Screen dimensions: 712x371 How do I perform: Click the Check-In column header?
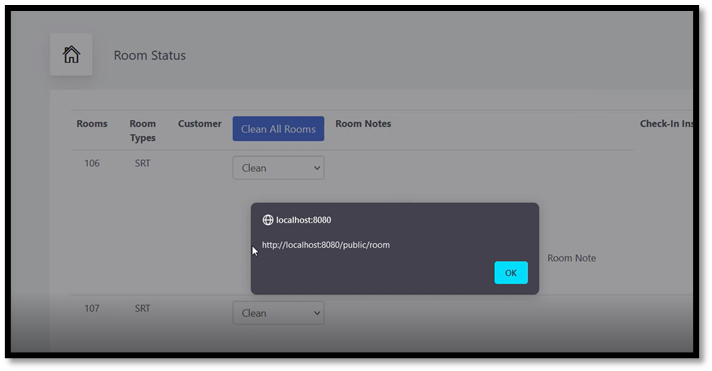(666, 124)
